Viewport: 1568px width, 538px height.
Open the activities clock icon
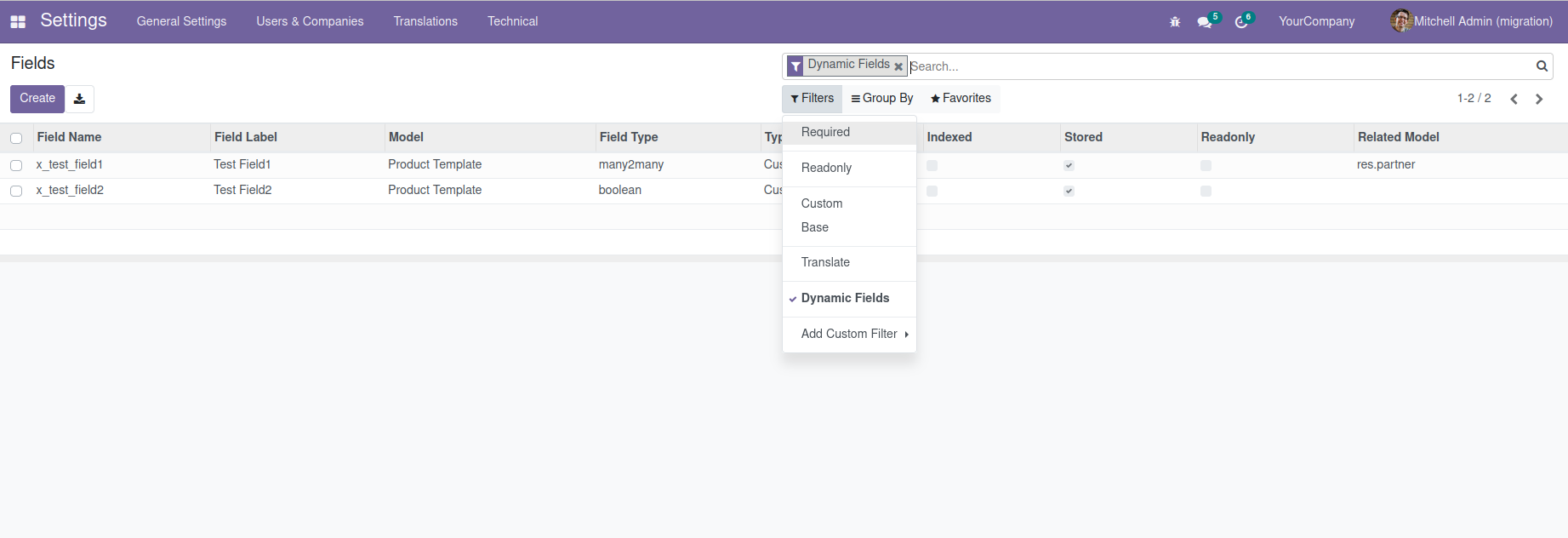click(1241, 22)
